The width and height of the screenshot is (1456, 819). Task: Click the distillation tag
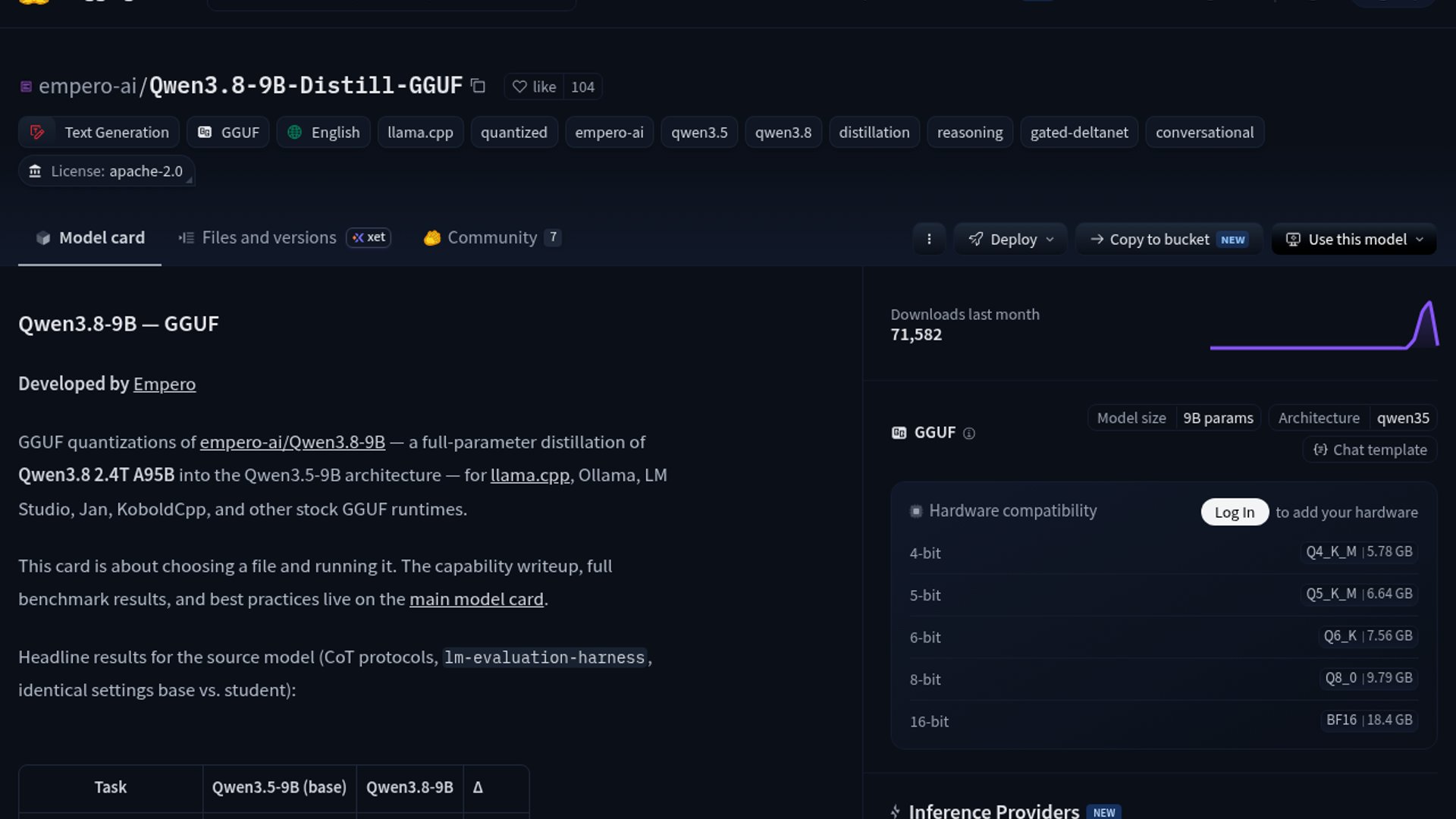pyautogui.click(x=874, y=132)
